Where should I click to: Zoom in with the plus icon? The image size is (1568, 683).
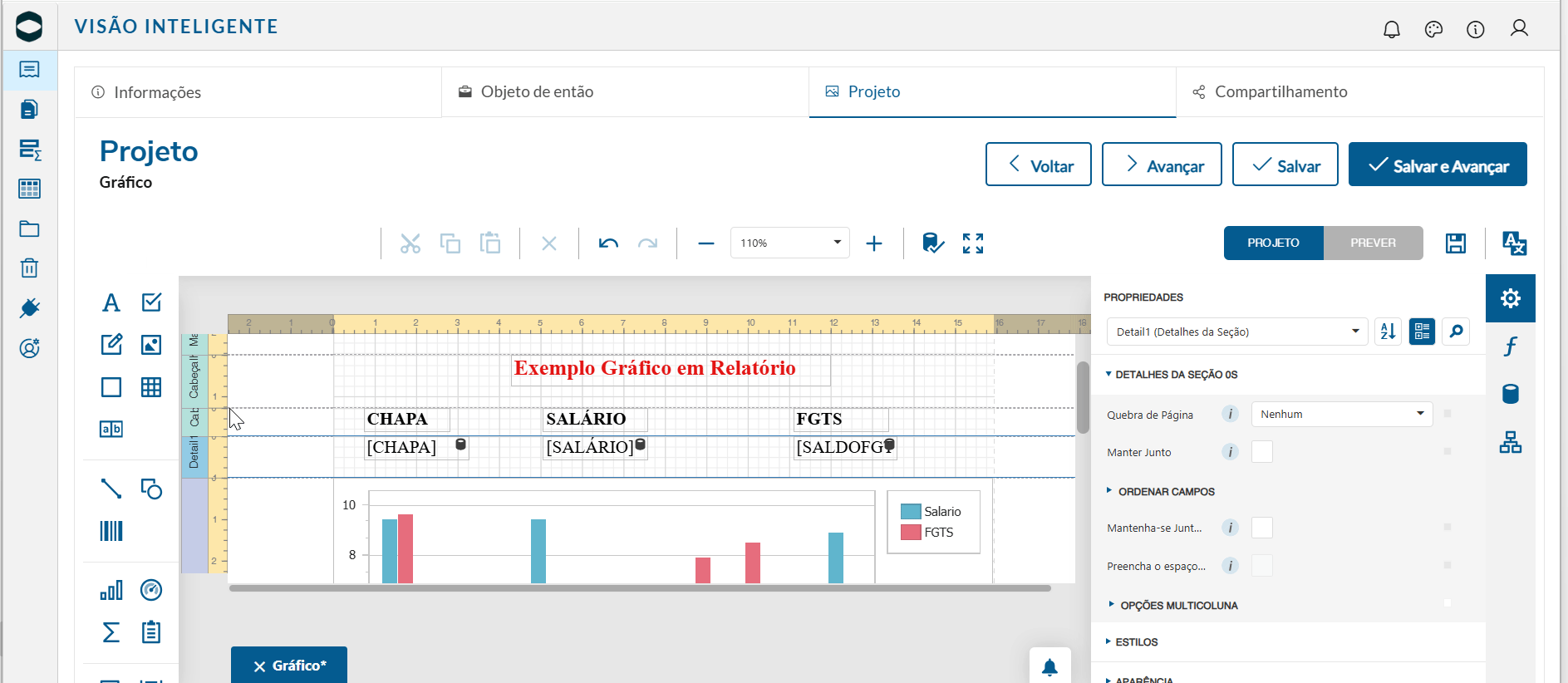[x=874, y=243]
